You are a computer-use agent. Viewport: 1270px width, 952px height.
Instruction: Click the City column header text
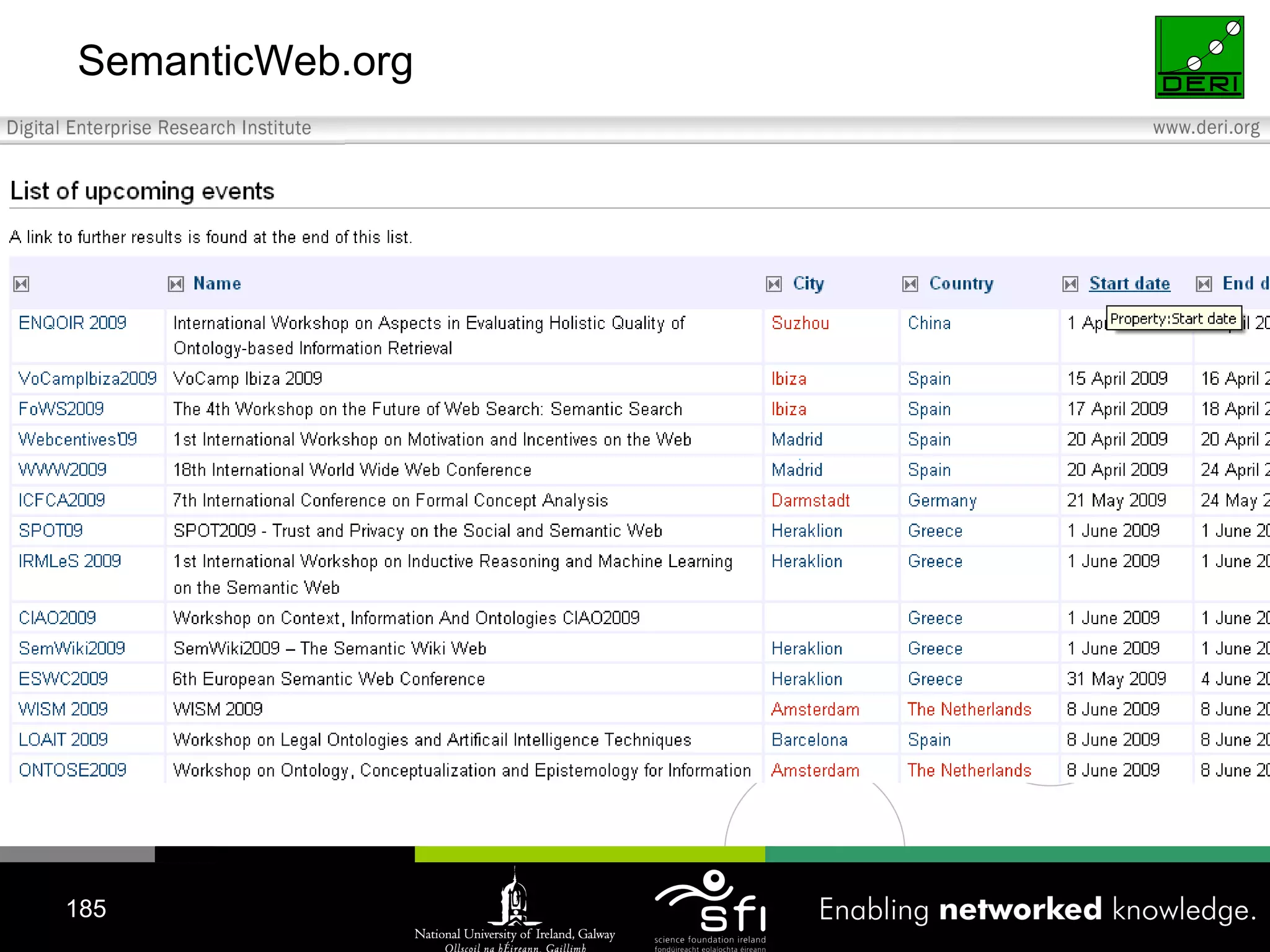coord(808,283)
